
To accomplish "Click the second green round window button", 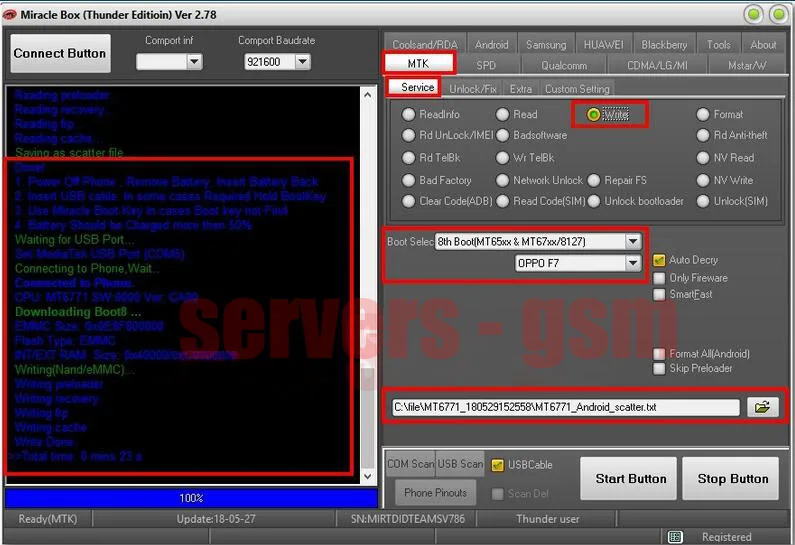I will (x=778, y=15).
